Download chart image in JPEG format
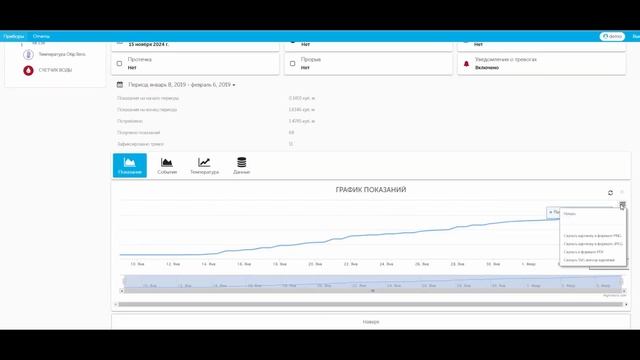This screenshot has width=640, height=360. coord(593,244)
